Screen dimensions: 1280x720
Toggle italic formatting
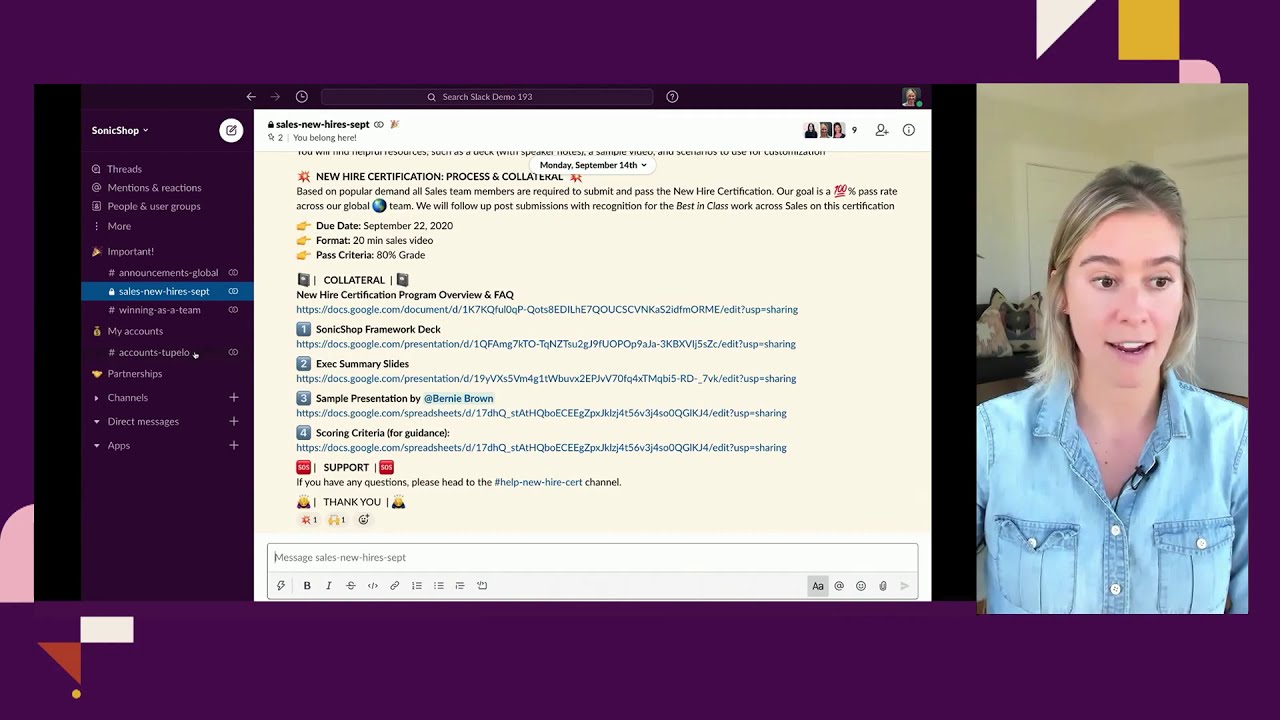tap(328, 586)
